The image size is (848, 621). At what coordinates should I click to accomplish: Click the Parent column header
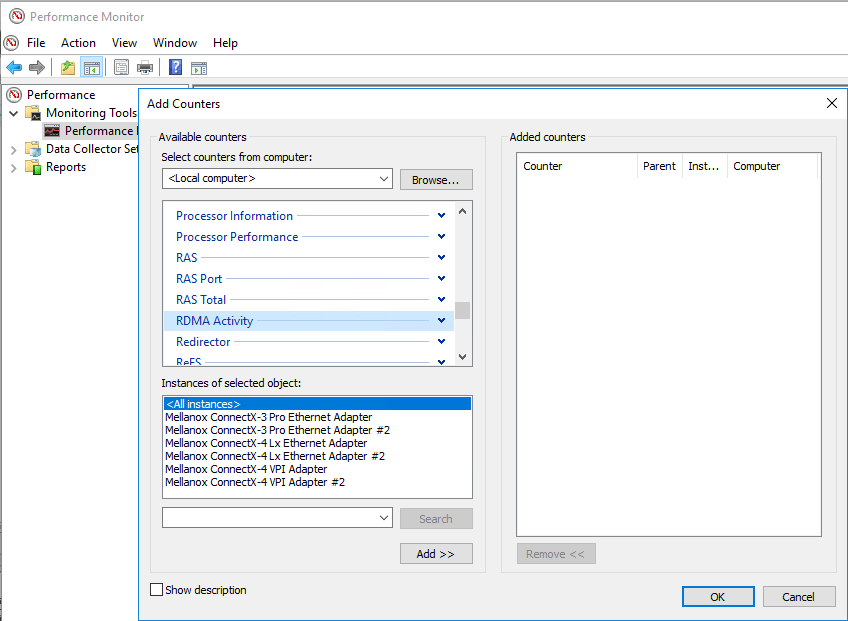tap(660, 166)
